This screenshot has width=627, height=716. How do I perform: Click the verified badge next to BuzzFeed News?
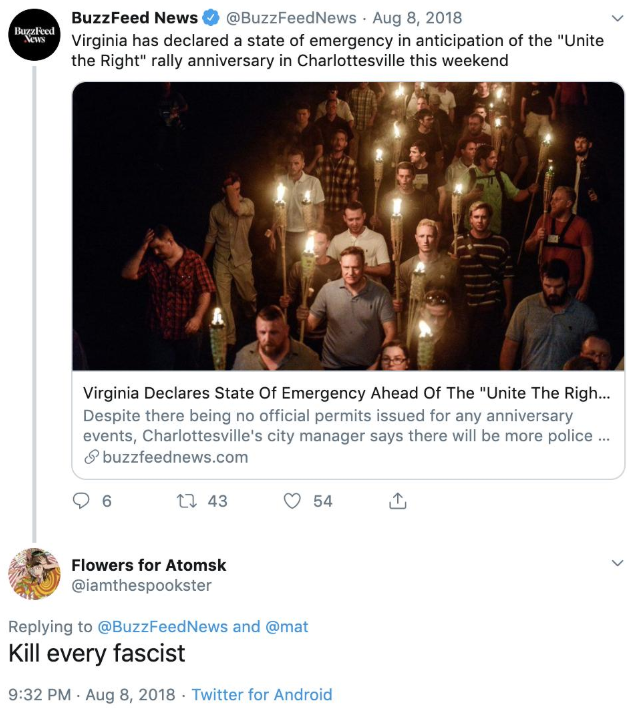[x=212, y=17]
